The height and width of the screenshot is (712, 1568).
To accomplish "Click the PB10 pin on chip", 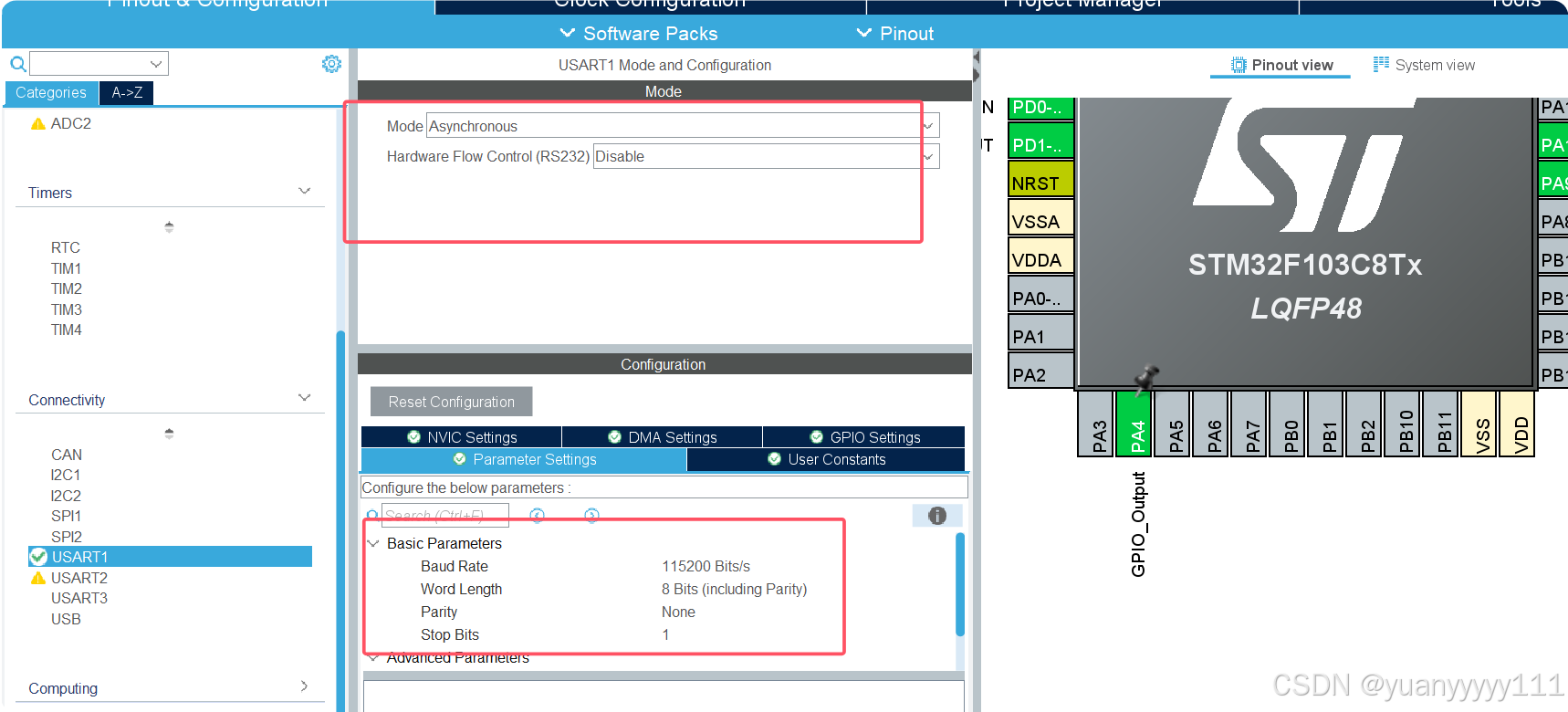I will point(1404,424).
